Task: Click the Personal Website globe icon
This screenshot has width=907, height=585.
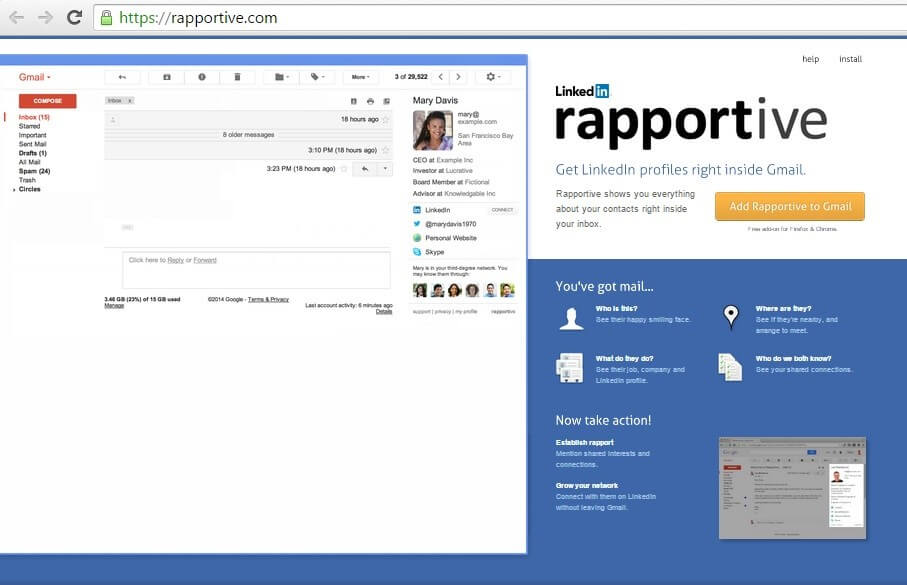Action: pyautogui.click(x=417, y=238)
